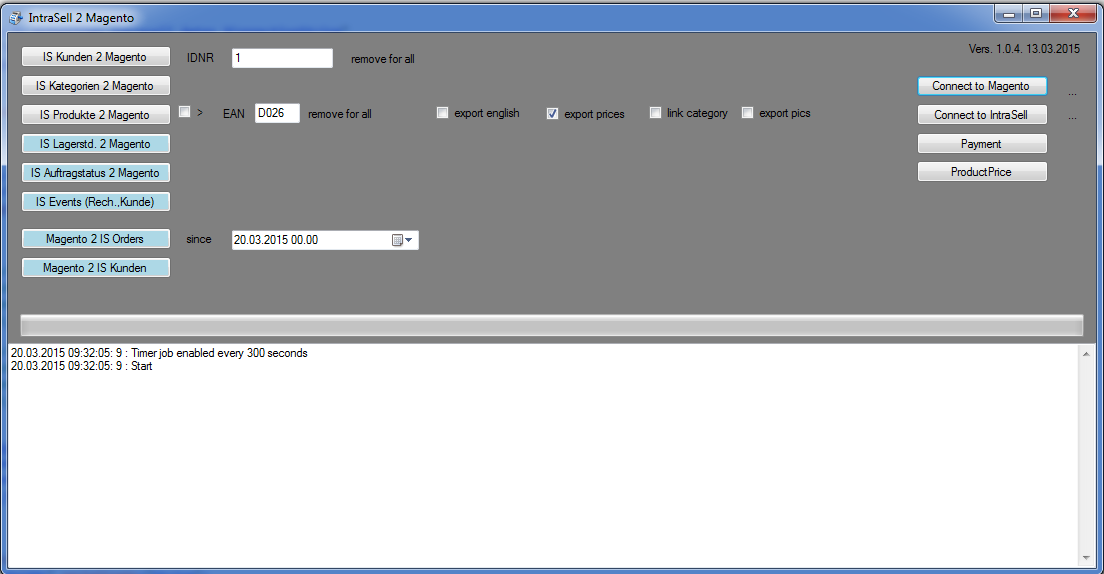Click the progress bar

click(552, 325)
